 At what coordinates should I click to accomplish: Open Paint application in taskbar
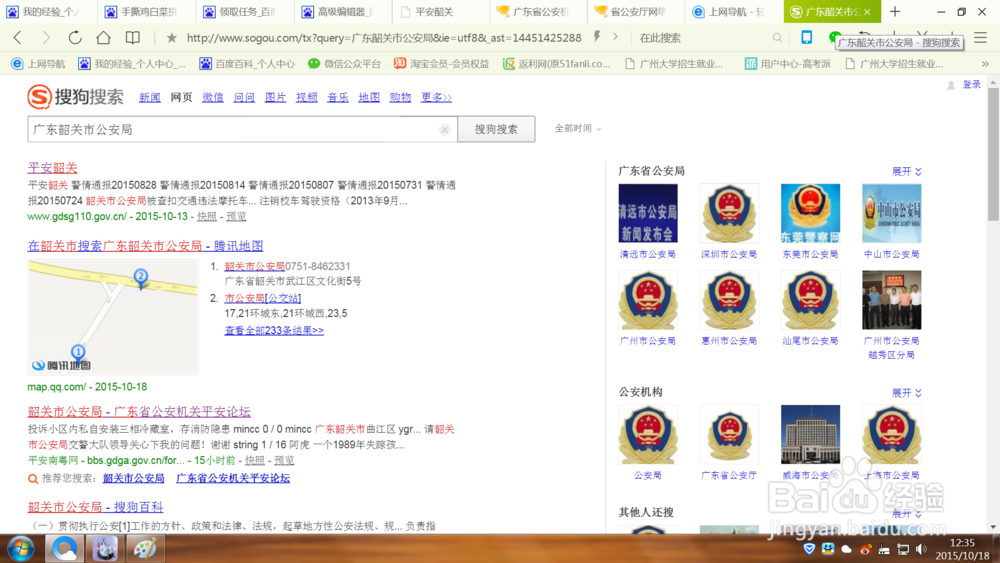click(145, 548)
